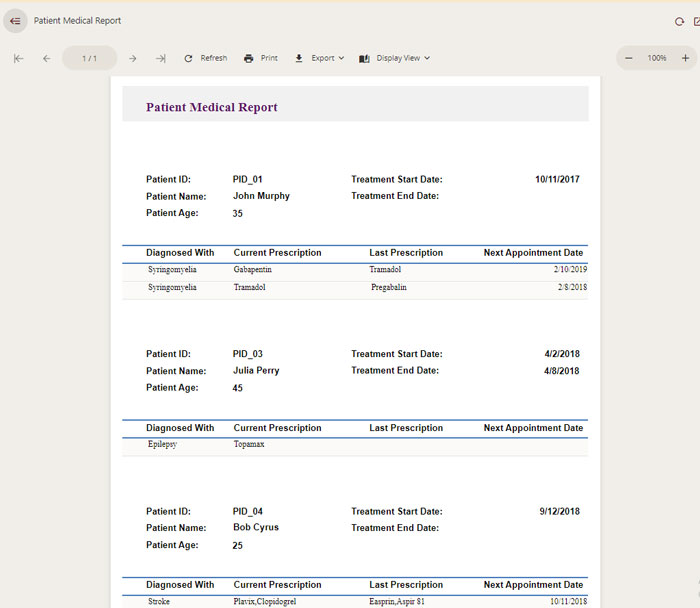Click the back menu icon beside the report title

[x=15, y=21]
